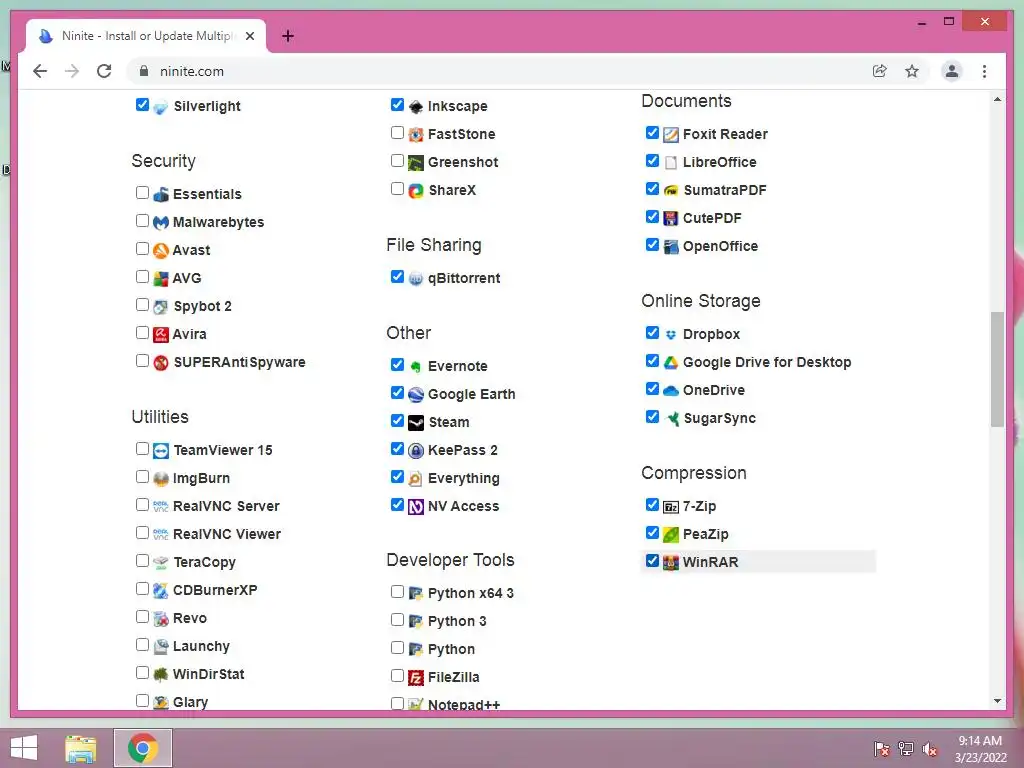Open the Windows Start button
Screen dimensions: 1024x768
coord(24,748)
